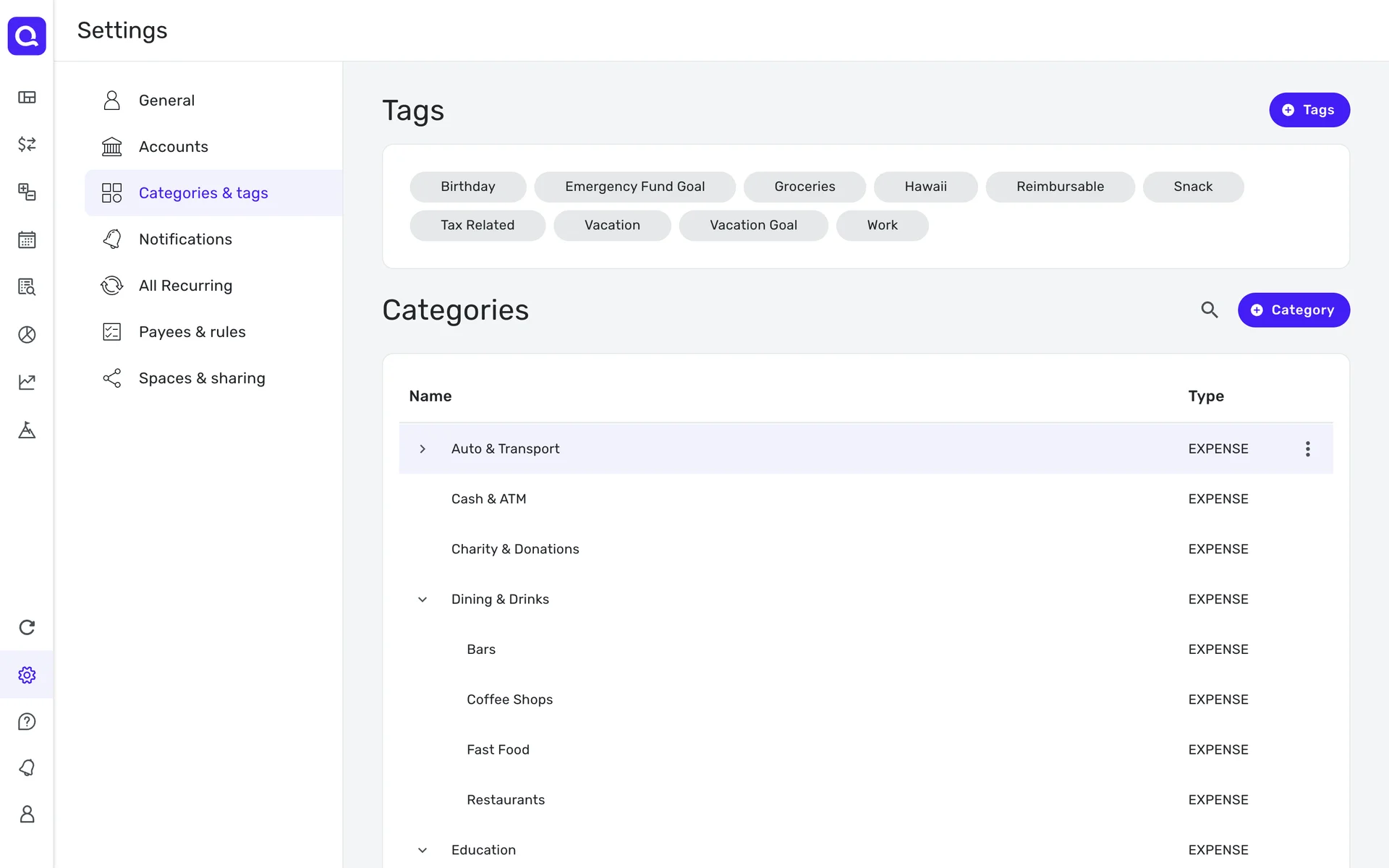Expand the Auto & Transport category

pyautogui.click(x=422, y=448)
